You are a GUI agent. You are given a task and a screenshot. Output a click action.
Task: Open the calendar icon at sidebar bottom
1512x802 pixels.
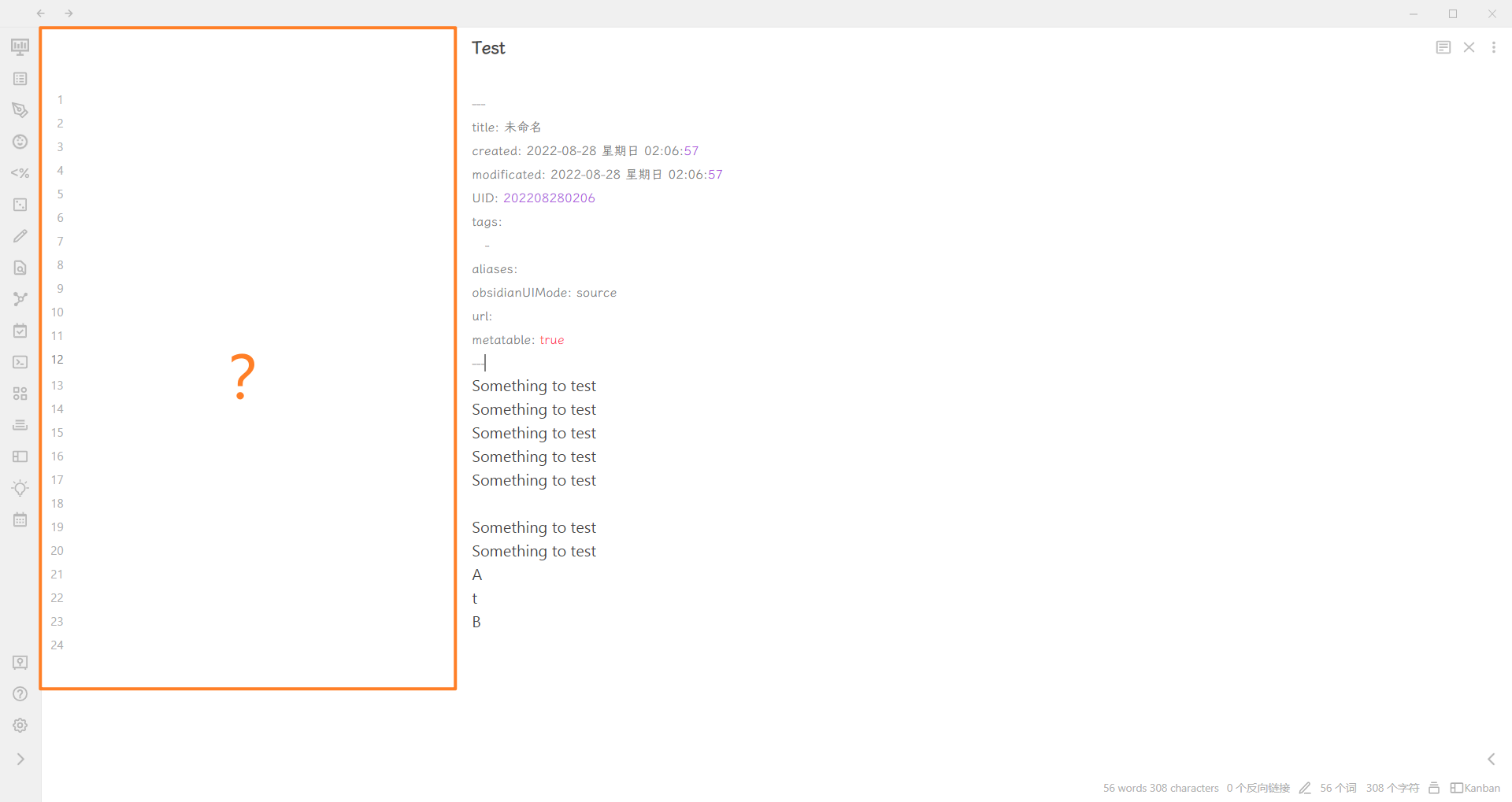(20, 519)
